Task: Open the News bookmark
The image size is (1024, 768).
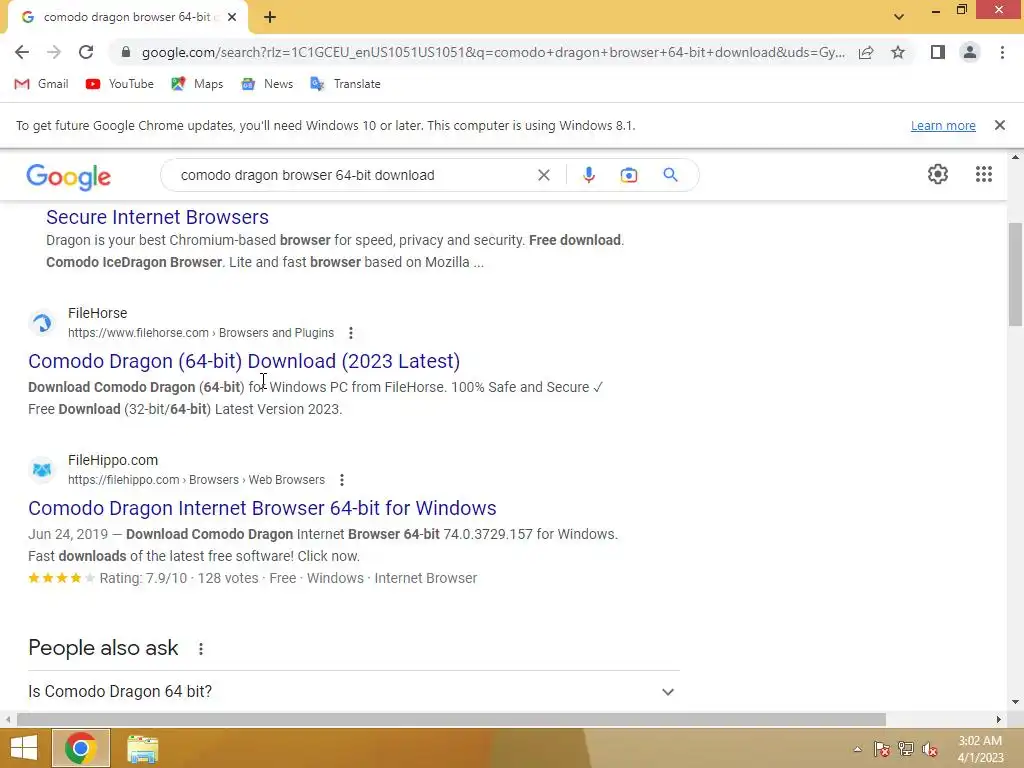Action: (266, 84)
